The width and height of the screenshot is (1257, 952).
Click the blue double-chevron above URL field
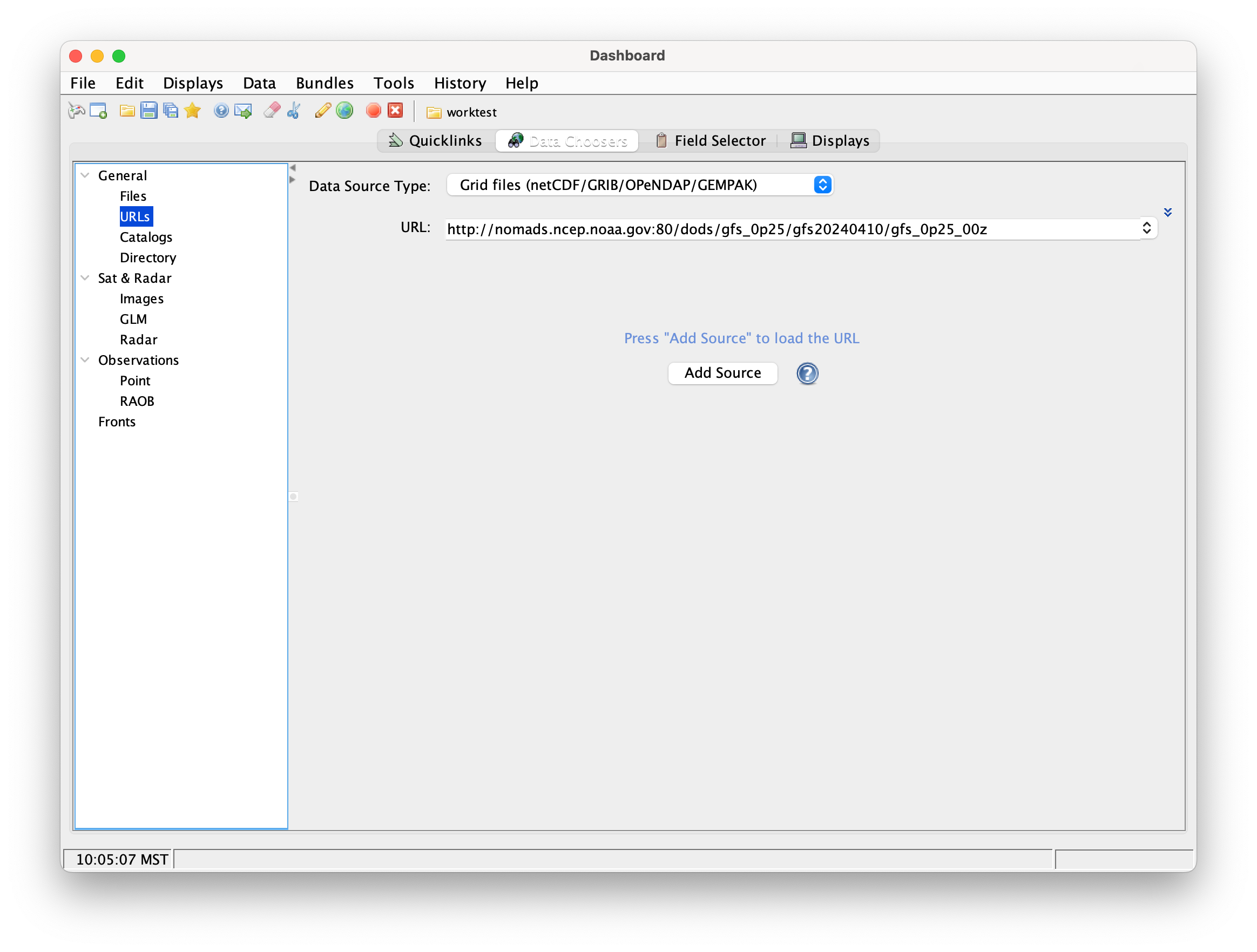pyautogui.click(x=1167, y=213)
